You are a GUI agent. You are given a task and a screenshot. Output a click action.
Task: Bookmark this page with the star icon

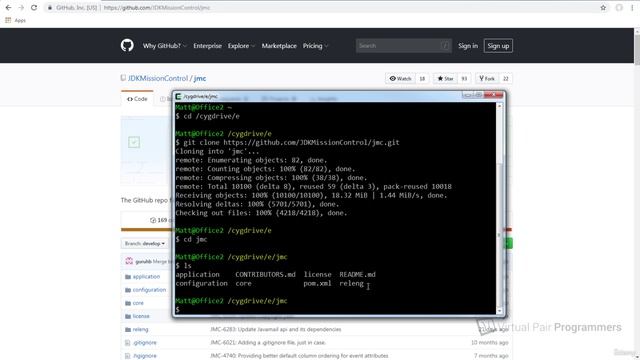pyautogui.click(x=603, y=7)
